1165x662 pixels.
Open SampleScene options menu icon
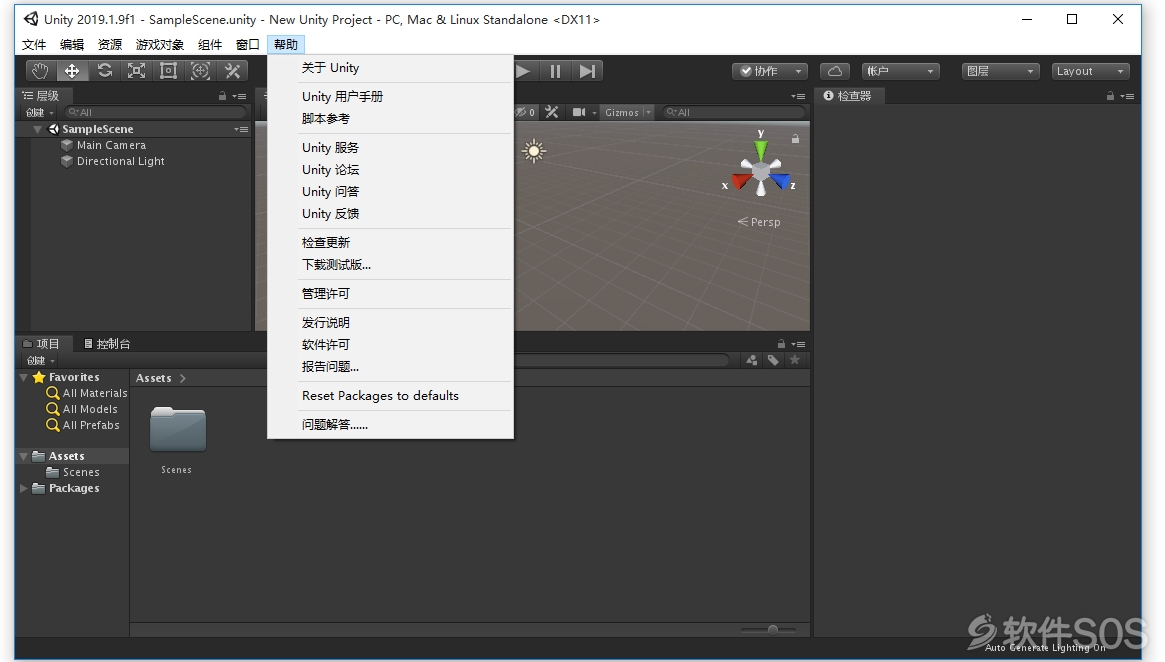click(241, 129)
